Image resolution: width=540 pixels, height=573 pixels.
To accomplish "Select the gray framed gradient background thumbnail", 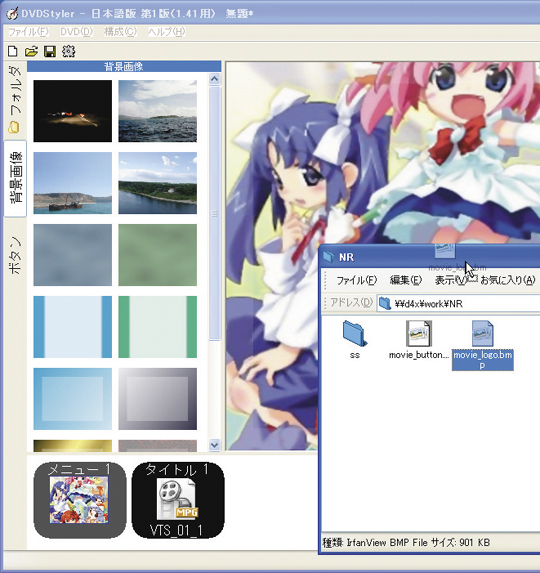I will pyautogui.click(x=157, y=399).
